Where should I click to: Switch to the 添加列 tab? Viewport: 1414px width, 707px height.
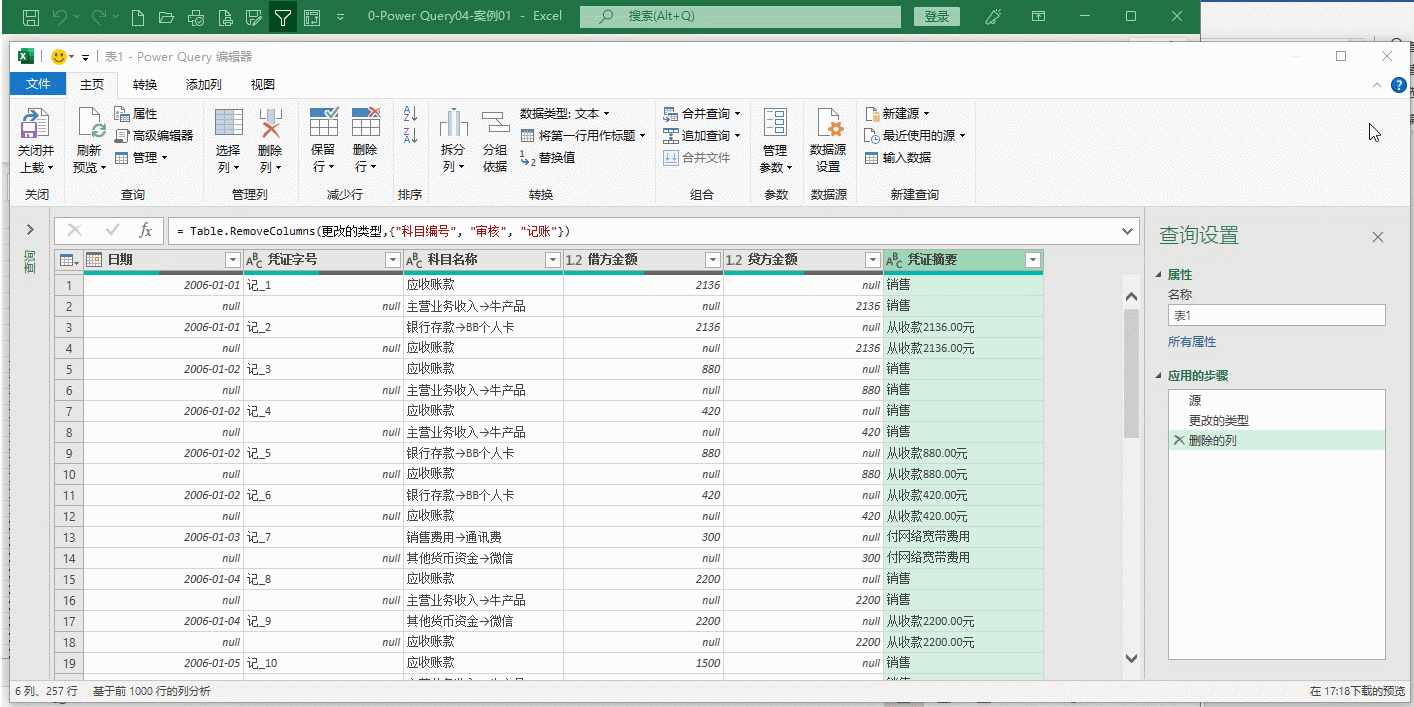coord(203,85)
